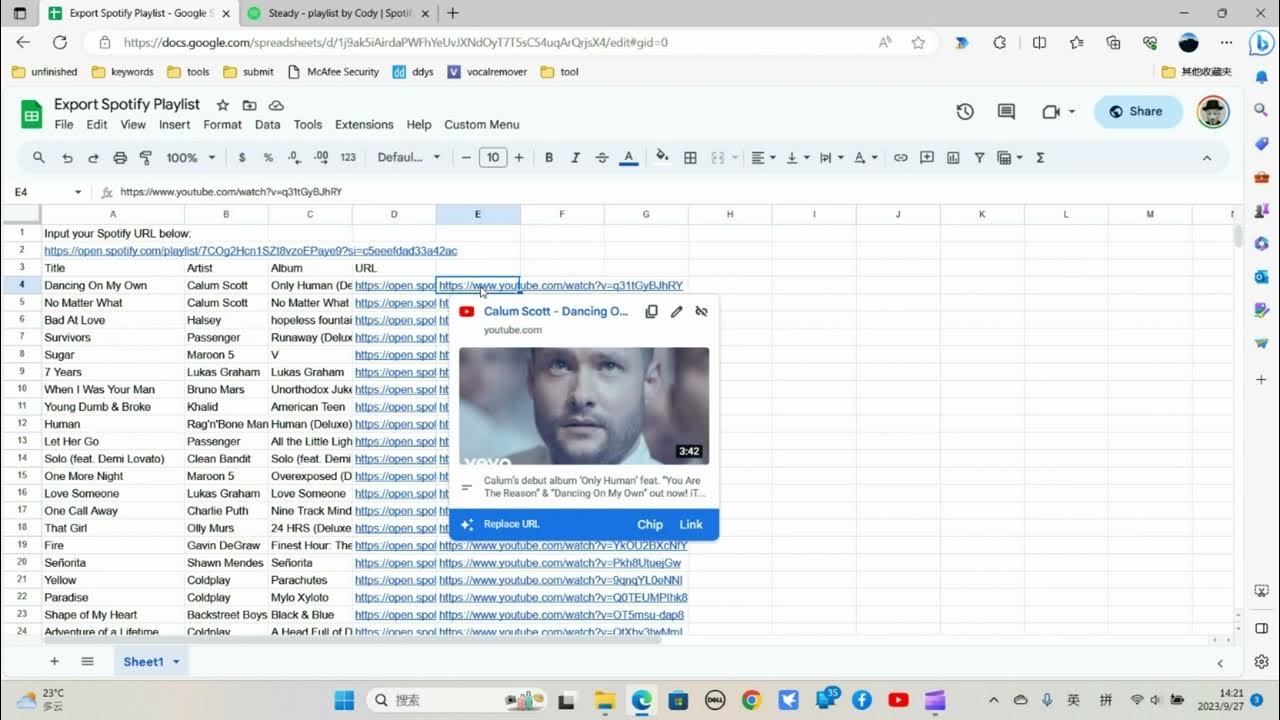Click the font size field
The height and width of the screenshot is (720, 1280).
click(492, 158)
